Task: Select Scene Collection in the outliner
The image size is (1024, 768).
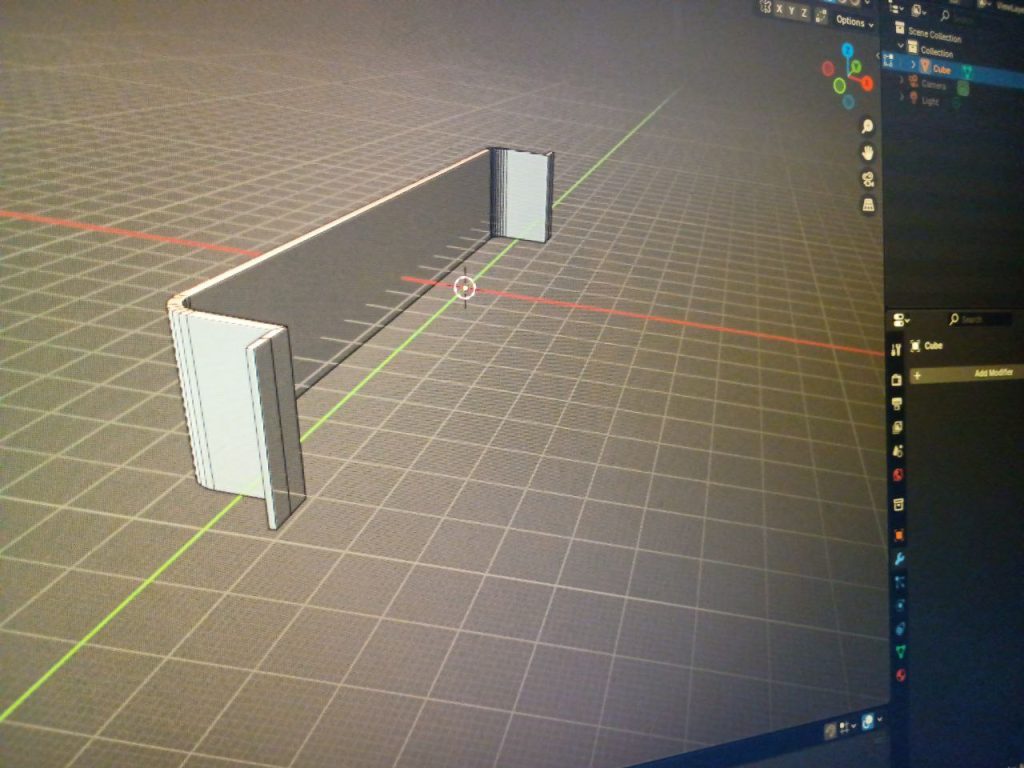Action: (935, 34)
